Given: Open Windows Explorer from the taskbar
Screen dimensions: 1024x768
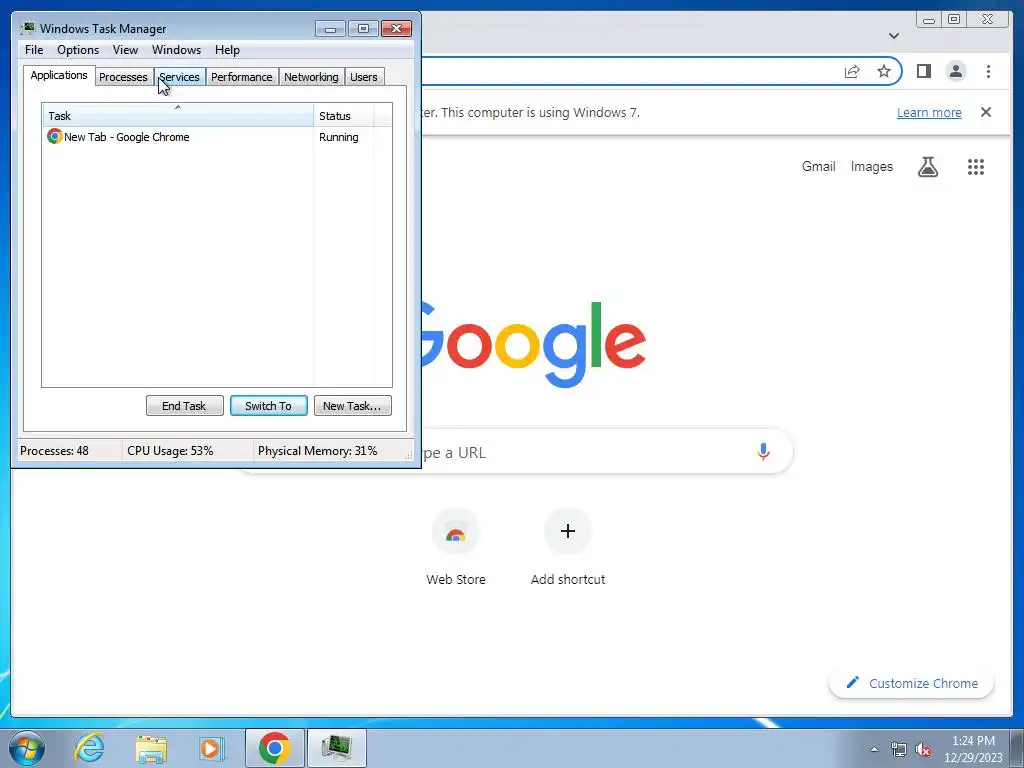Looking at the screenshot, I should pos(151,748).
